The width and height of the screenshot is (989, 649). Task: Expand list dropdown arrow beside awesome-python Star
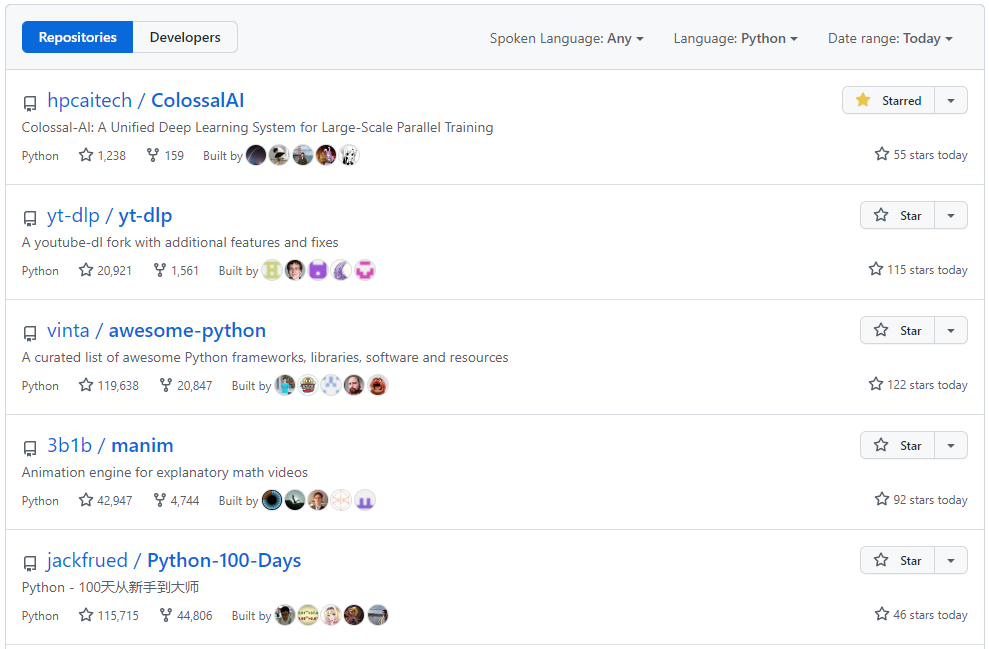[951, 331]
